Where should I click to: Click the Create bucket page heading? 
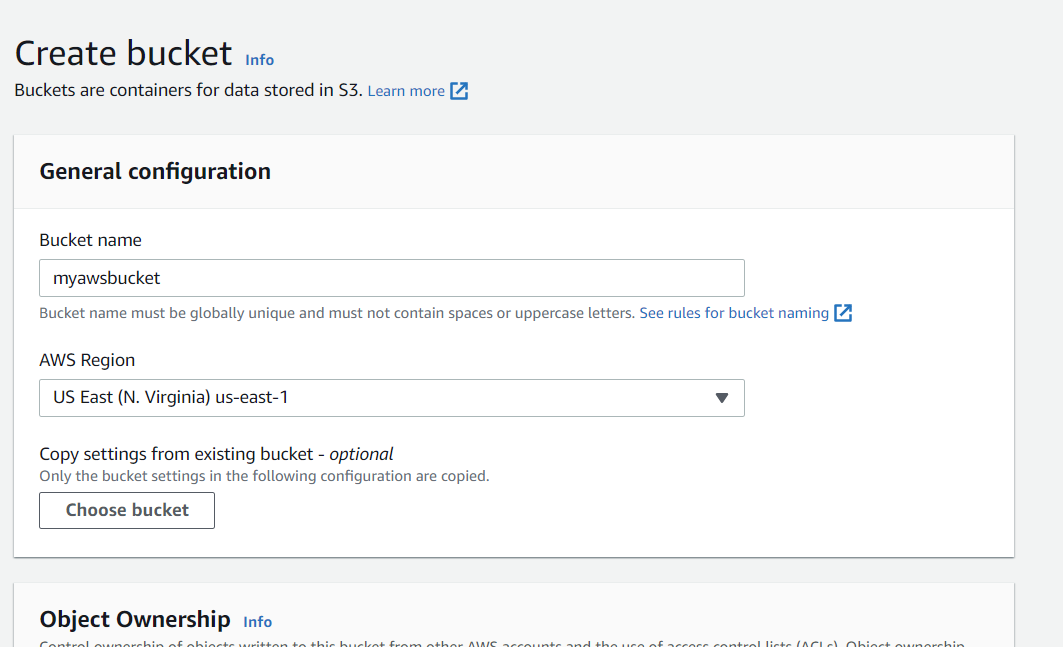123,52
